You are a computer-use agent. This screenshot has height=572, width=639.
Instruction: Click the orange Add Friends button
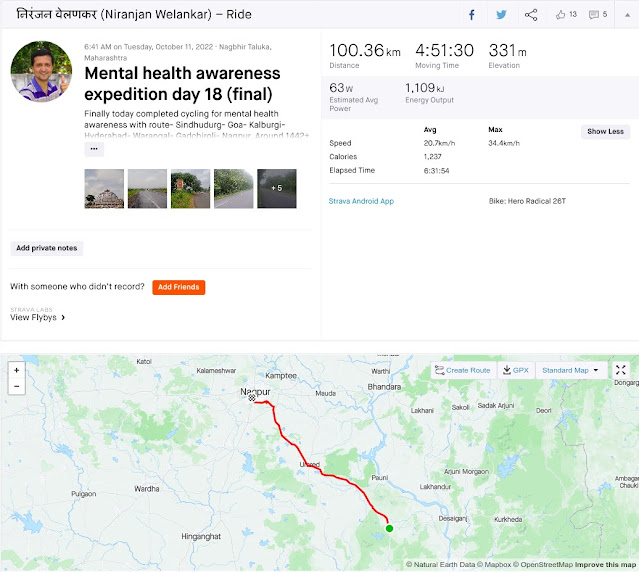(x=178, y=287)
